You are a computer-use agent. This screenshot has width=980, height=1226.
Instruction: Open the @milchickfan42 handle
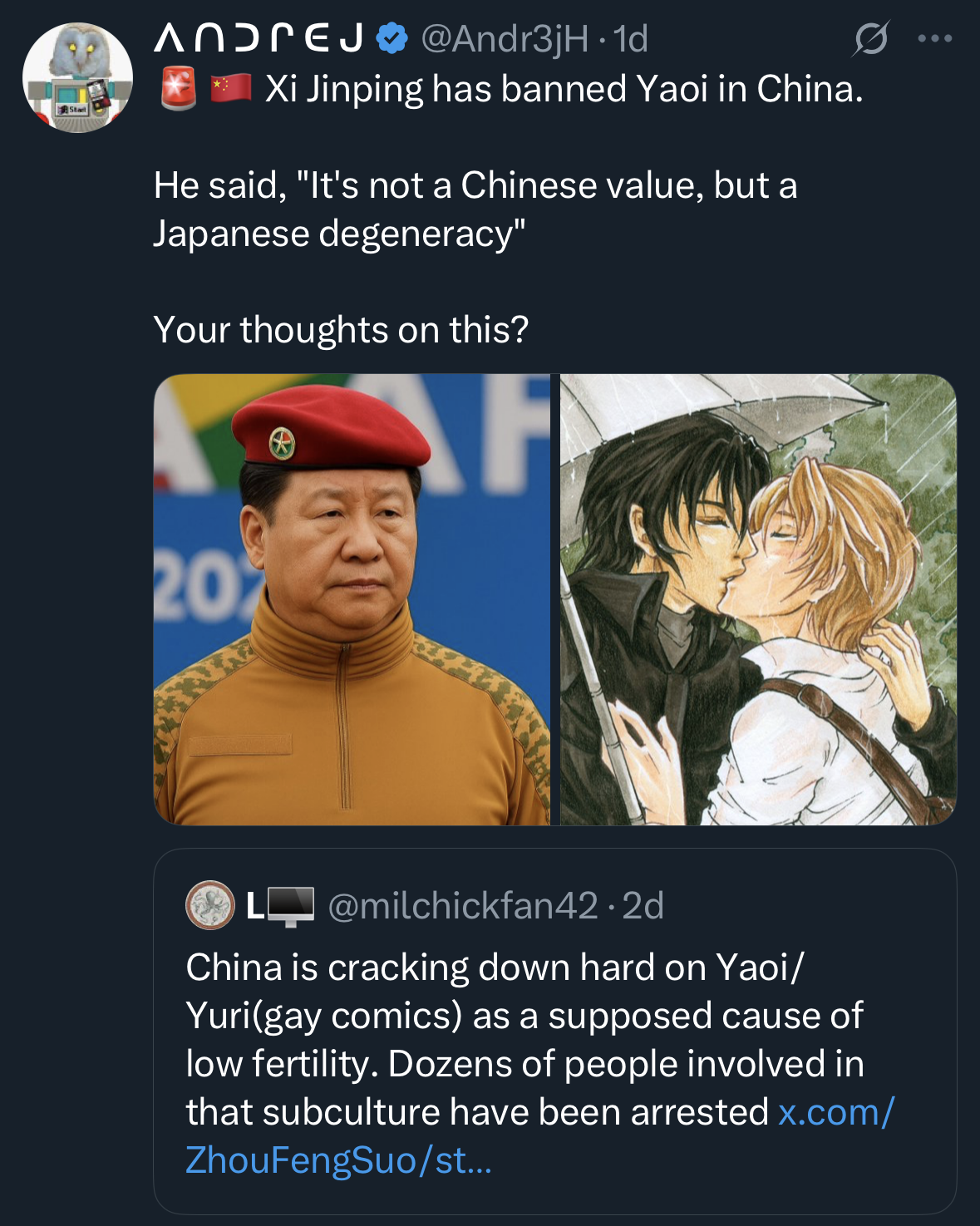pyautogui.click(x=463, y=905)
